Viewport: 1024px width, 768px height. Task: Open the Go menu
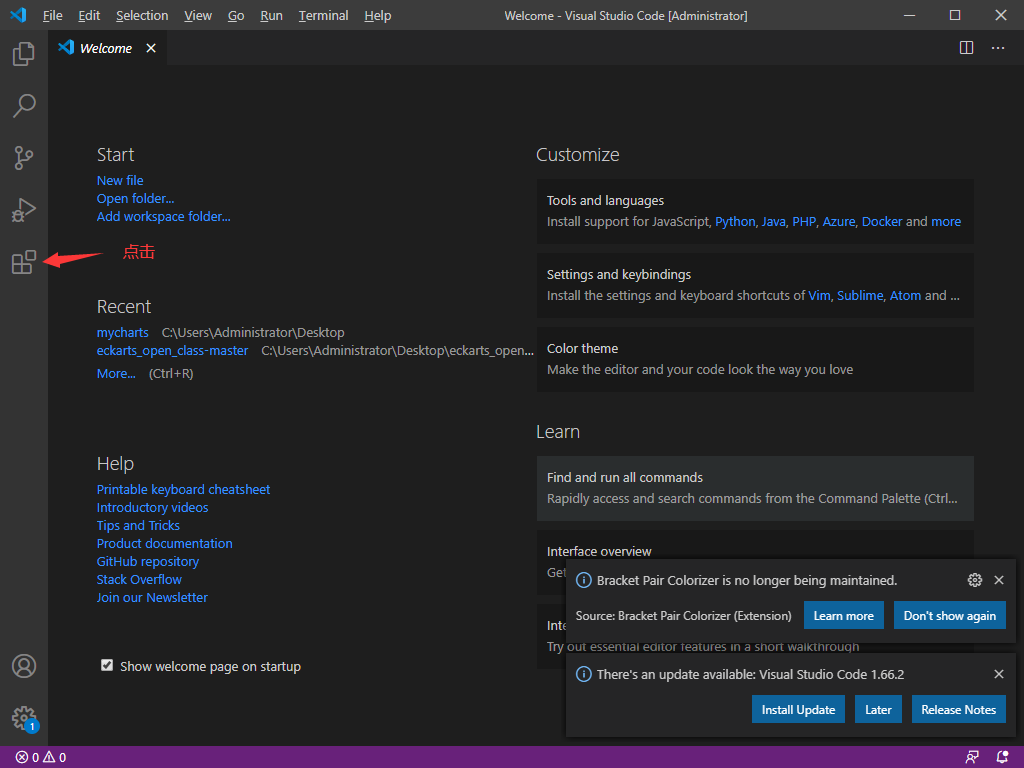[x=236, y=16]
